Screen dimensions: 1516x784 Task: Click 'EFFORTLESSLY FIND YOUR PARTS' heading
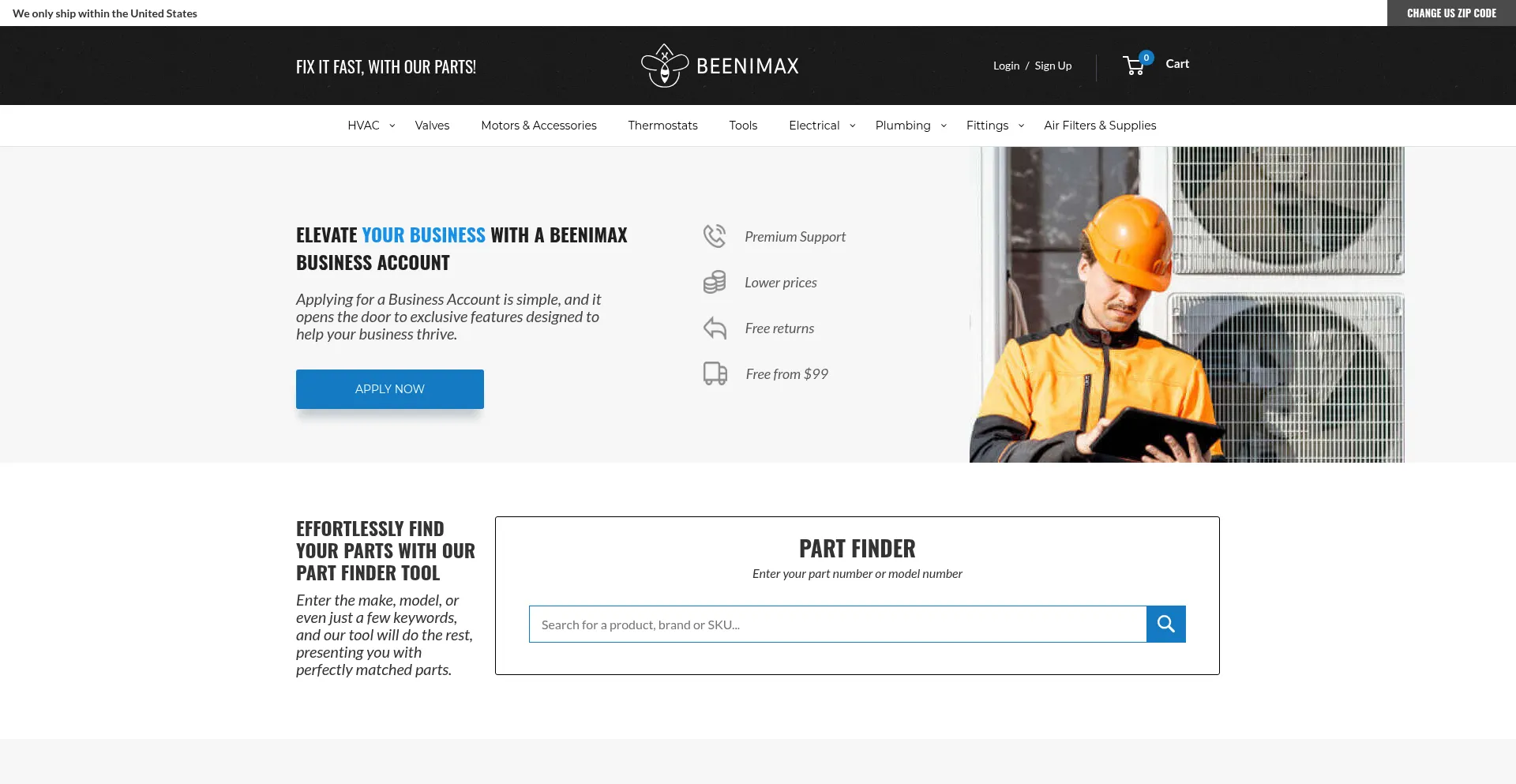tap(385, 550)
